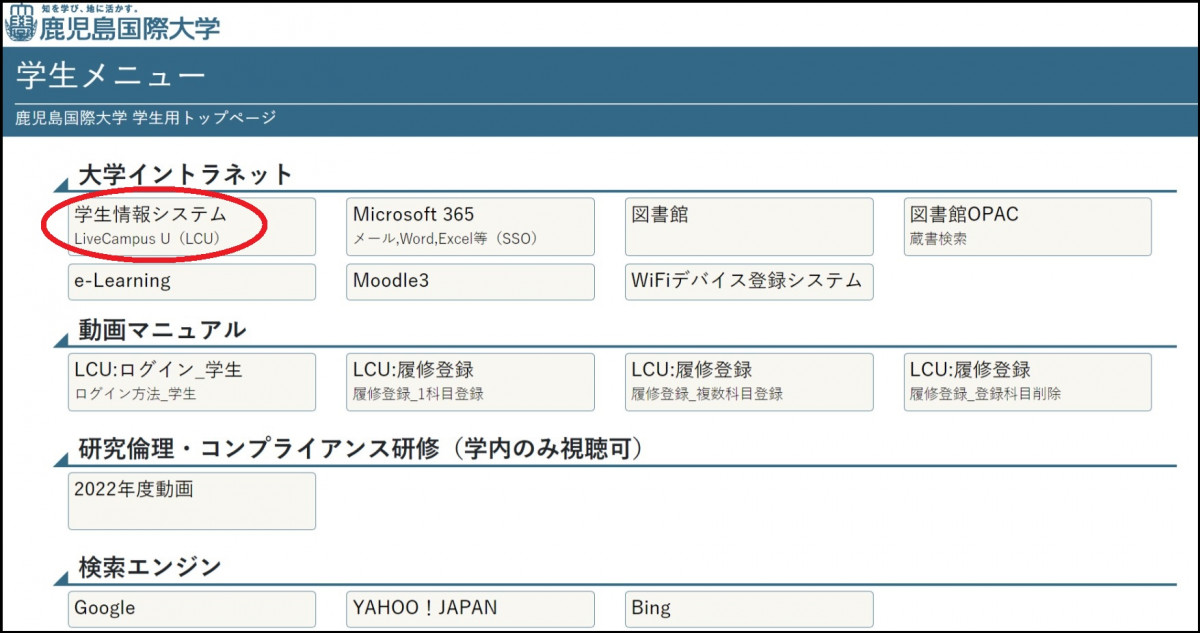This screenshot has height=633, width=1200.
Task: Click the 学生メニュー page title
Action: tap(111, 76)
